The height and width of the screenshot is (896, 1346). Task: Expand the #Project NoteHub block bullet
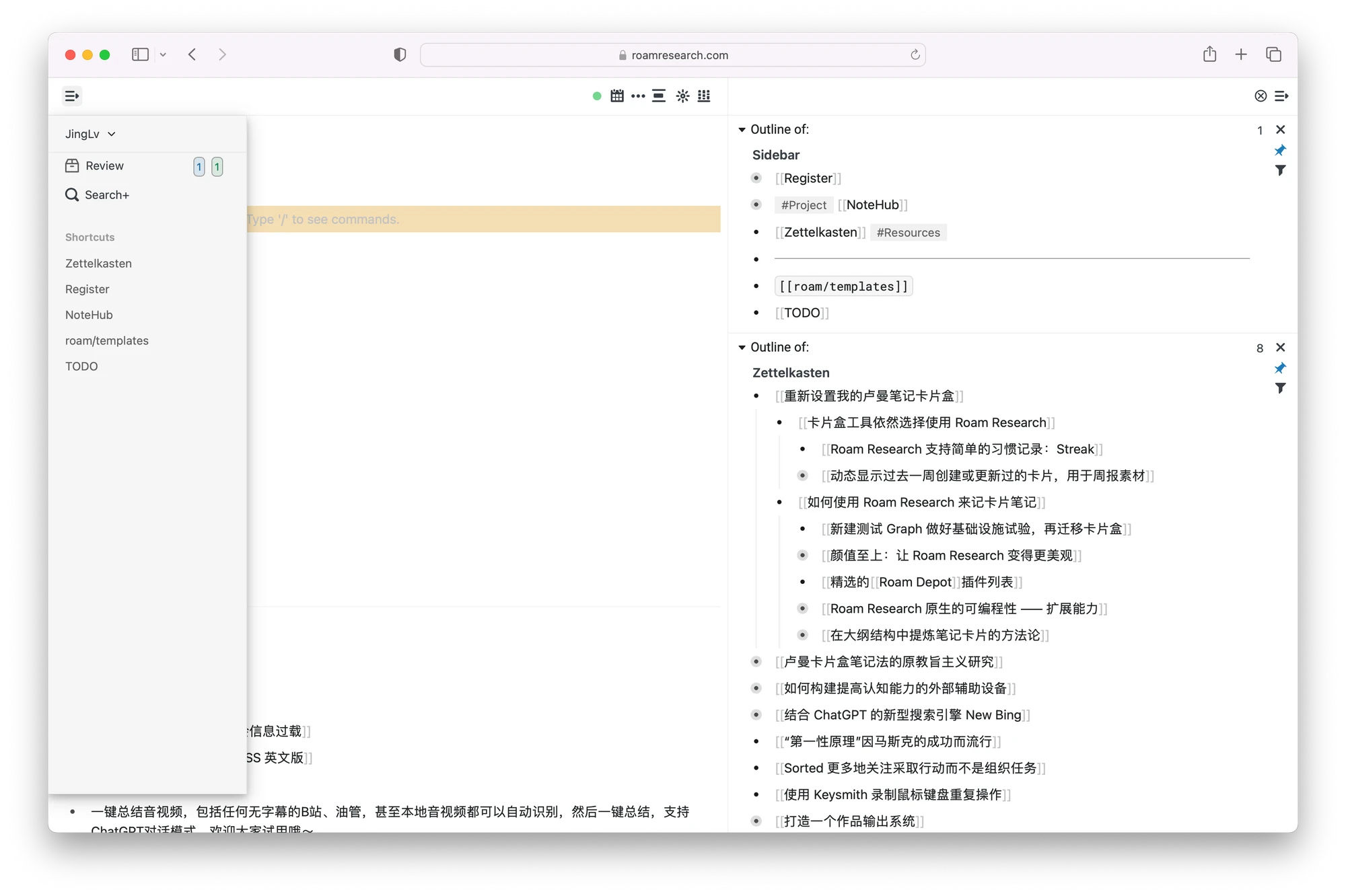756,204
